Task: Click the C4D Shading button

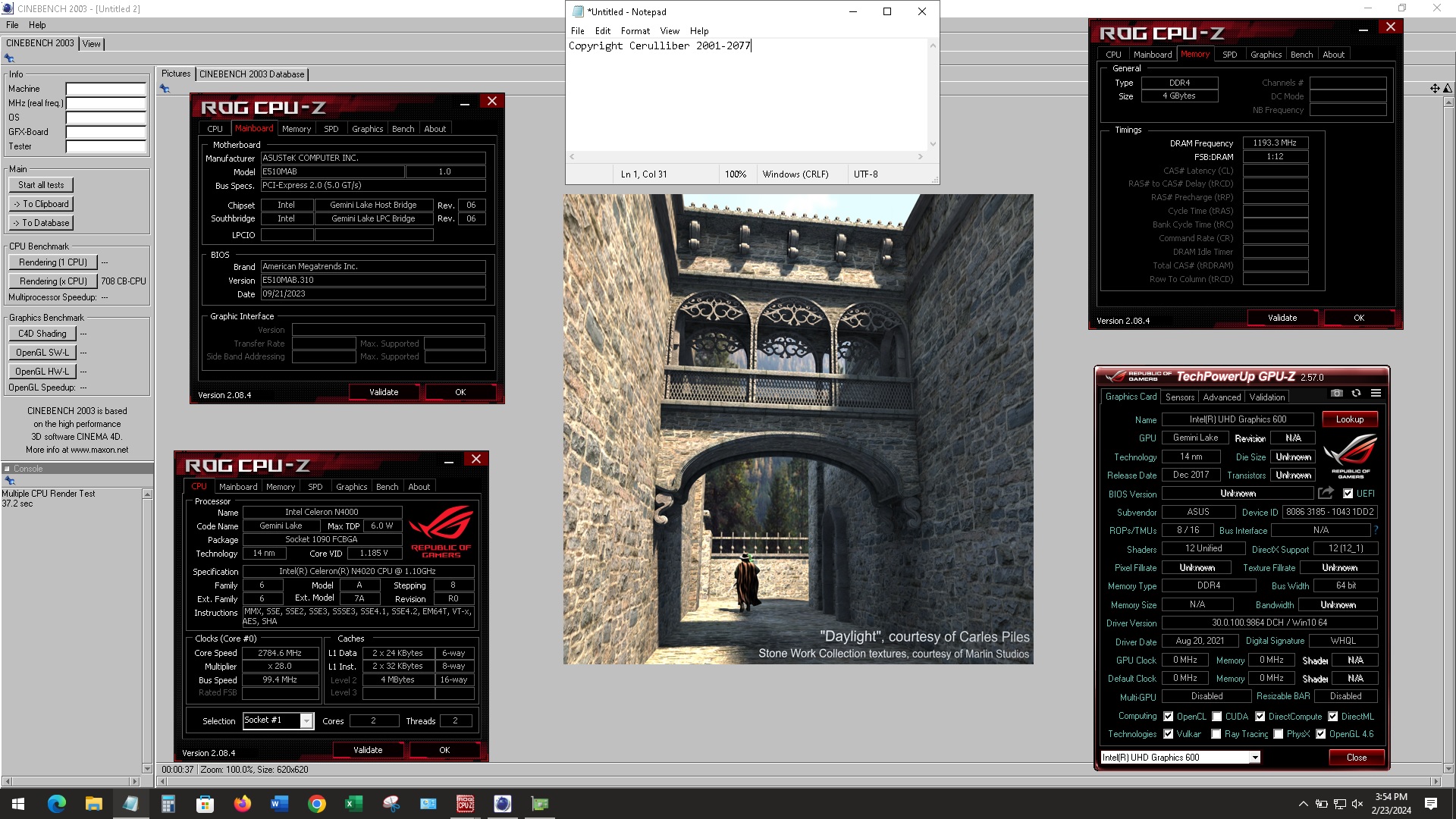Action: (x=42, y=334)
